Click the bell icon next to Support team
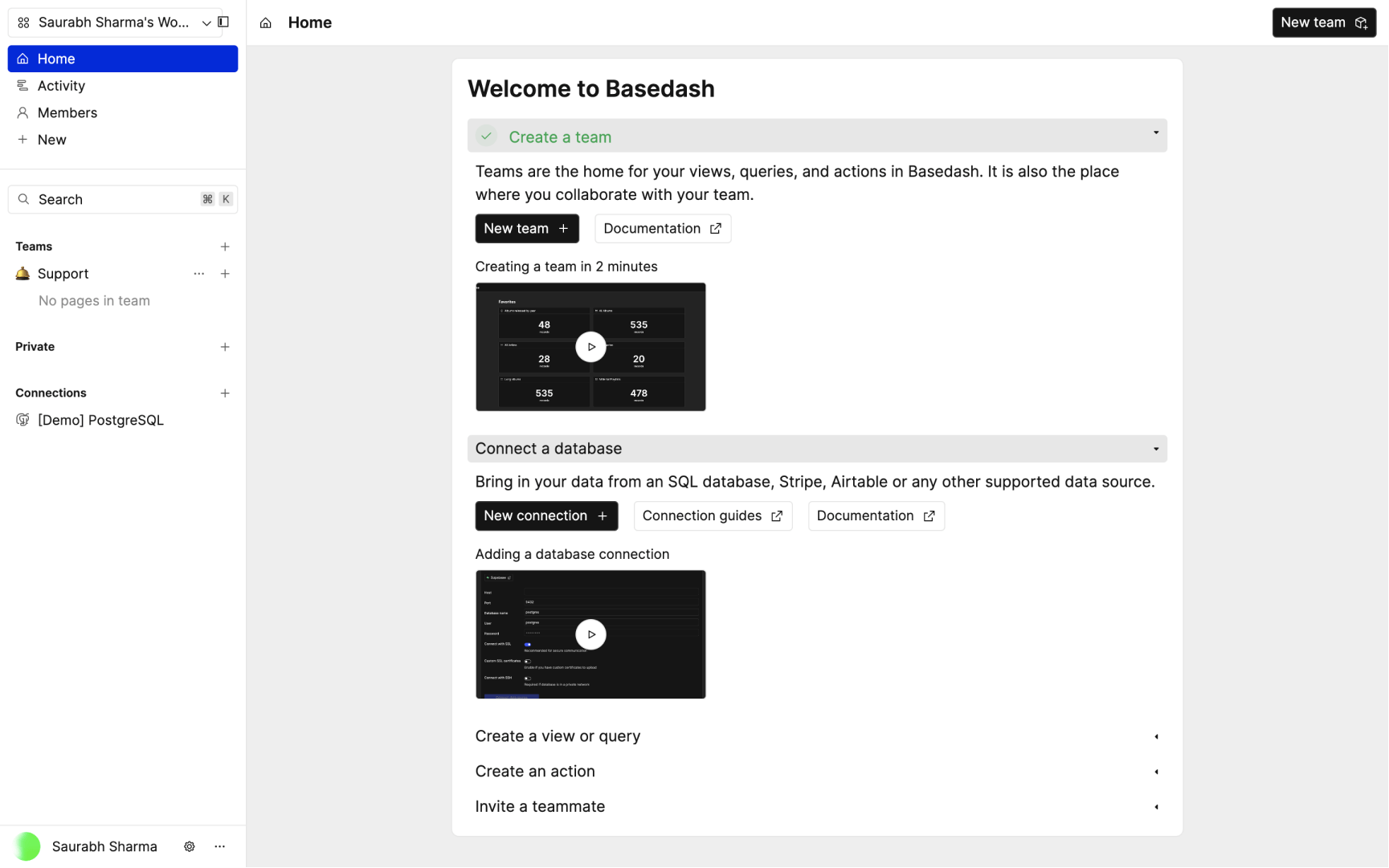Viewport: 1389px width, 868px height. (x=22, y=273)
